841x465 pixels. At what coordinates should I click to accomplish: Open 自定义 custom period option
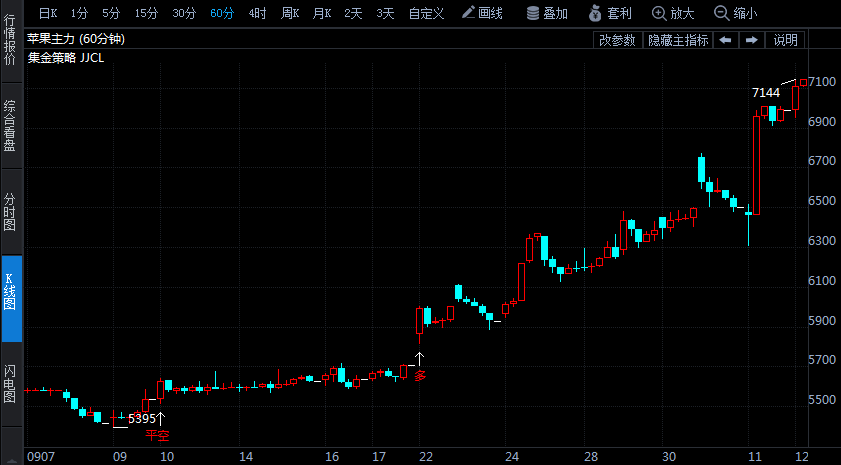(x=426, y=13)
